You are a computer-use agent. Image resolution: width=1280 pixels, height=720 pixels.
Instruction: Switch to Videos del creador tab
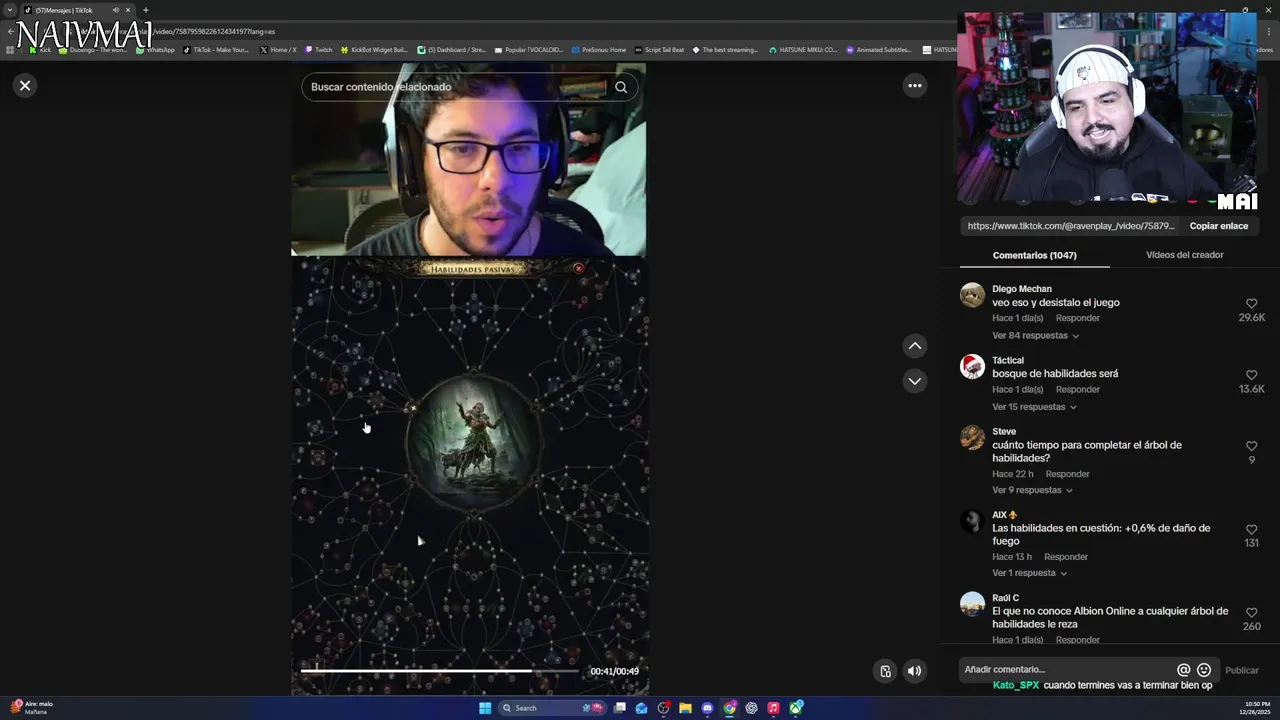[x=1184, y=255]
